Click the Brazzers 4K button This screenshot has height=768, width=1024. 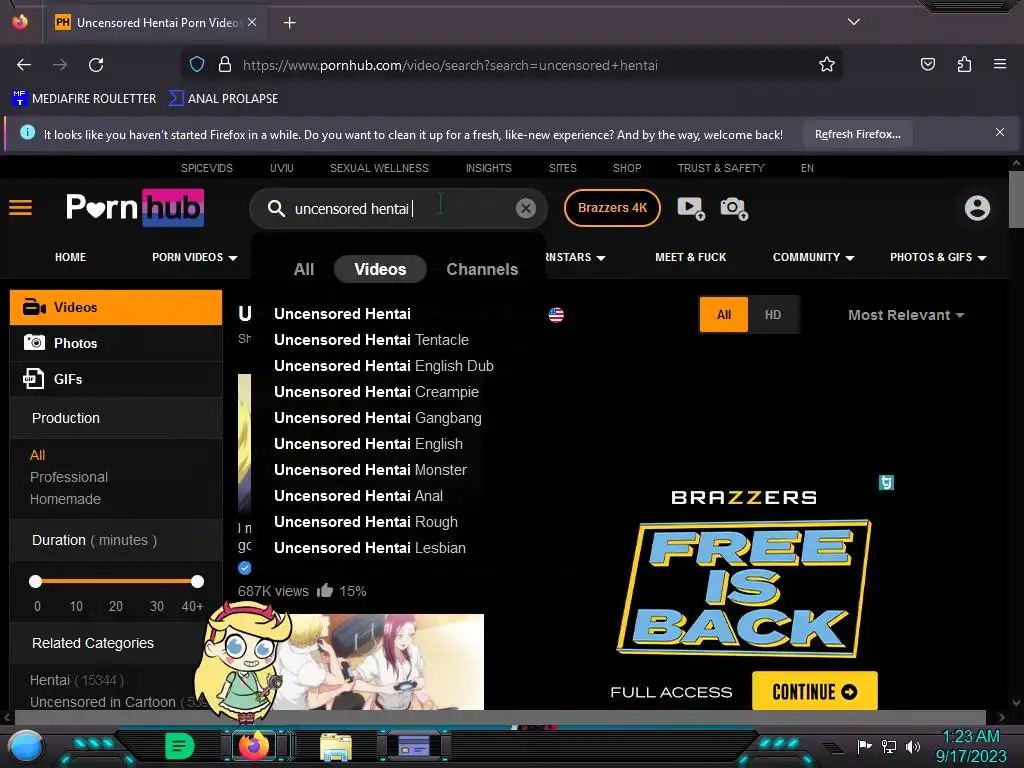click(x=612, y=208)
